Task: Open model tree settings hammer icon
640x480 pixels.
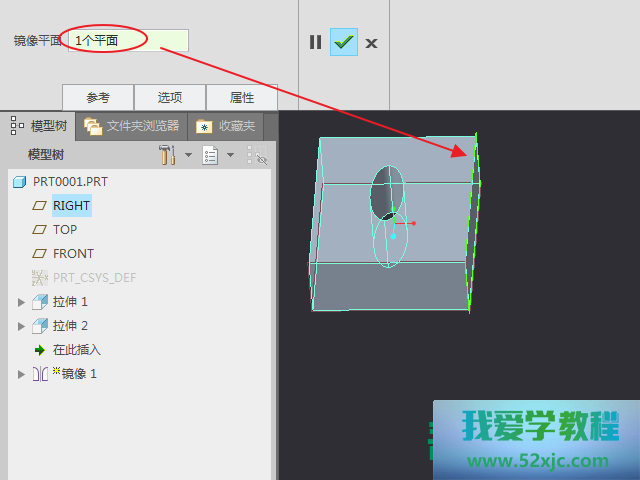Action: point(167,155)
